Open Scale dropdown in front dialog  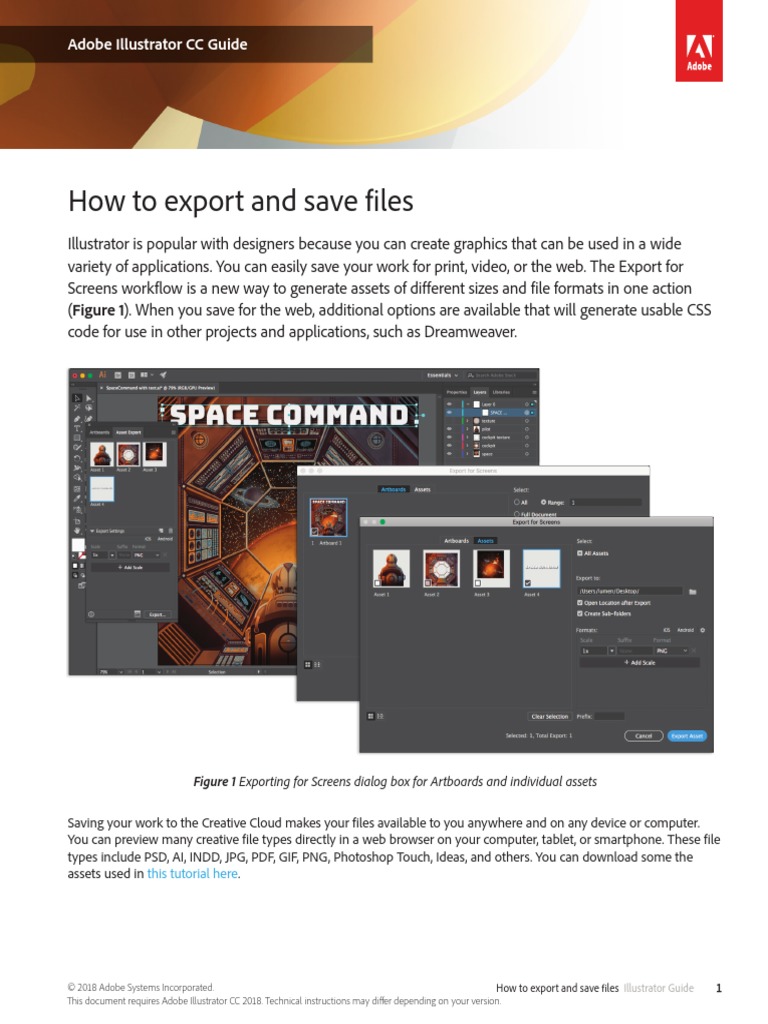pyautogui.click(x=612, y=650)
